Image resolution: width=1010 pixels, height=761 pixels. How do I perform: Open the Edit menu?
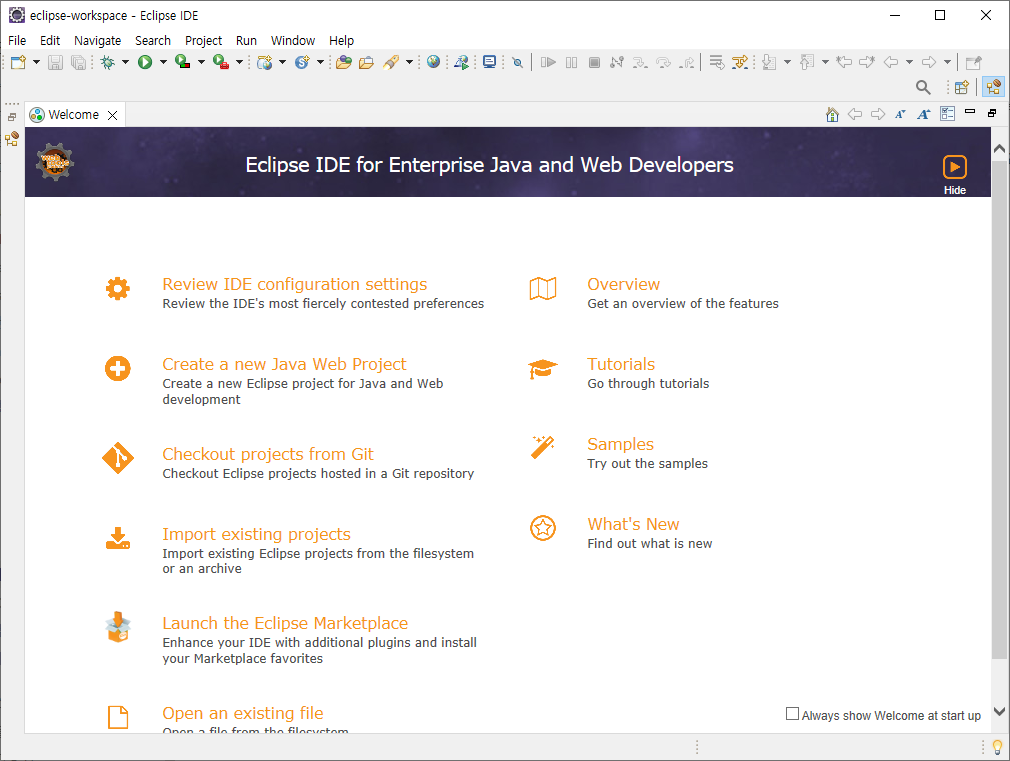pyautogui.click(x=50, y=41)
